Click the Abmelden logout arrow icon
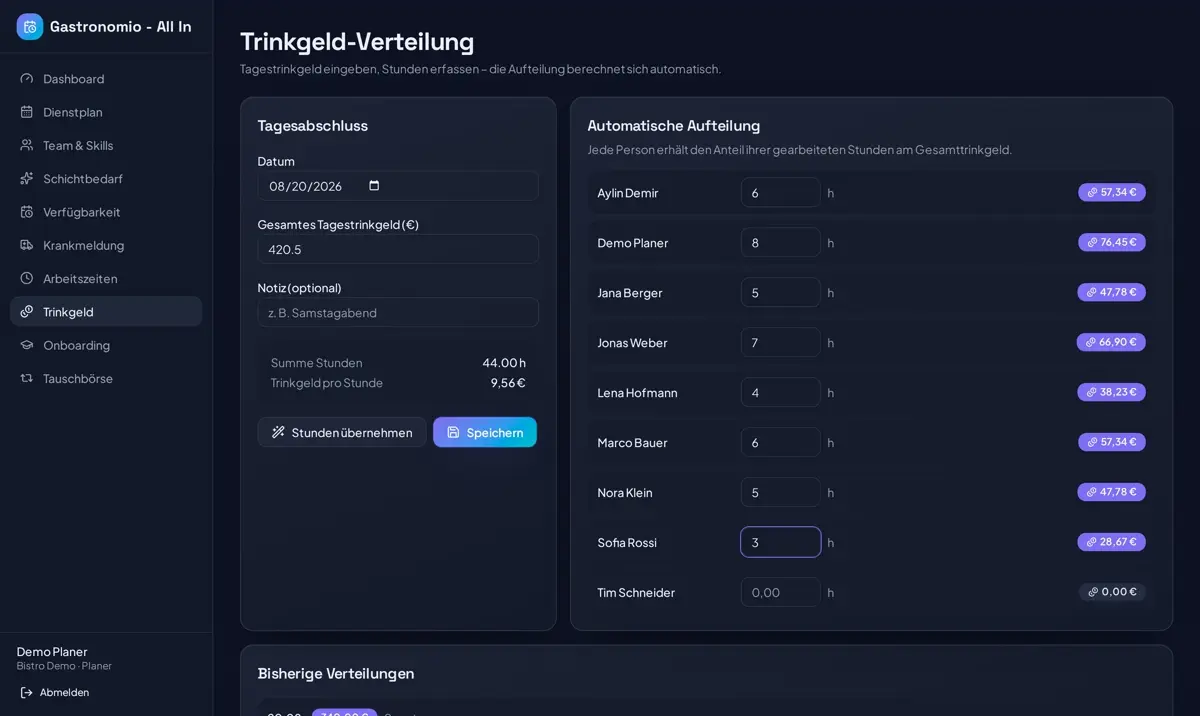 tap(27, 692)
